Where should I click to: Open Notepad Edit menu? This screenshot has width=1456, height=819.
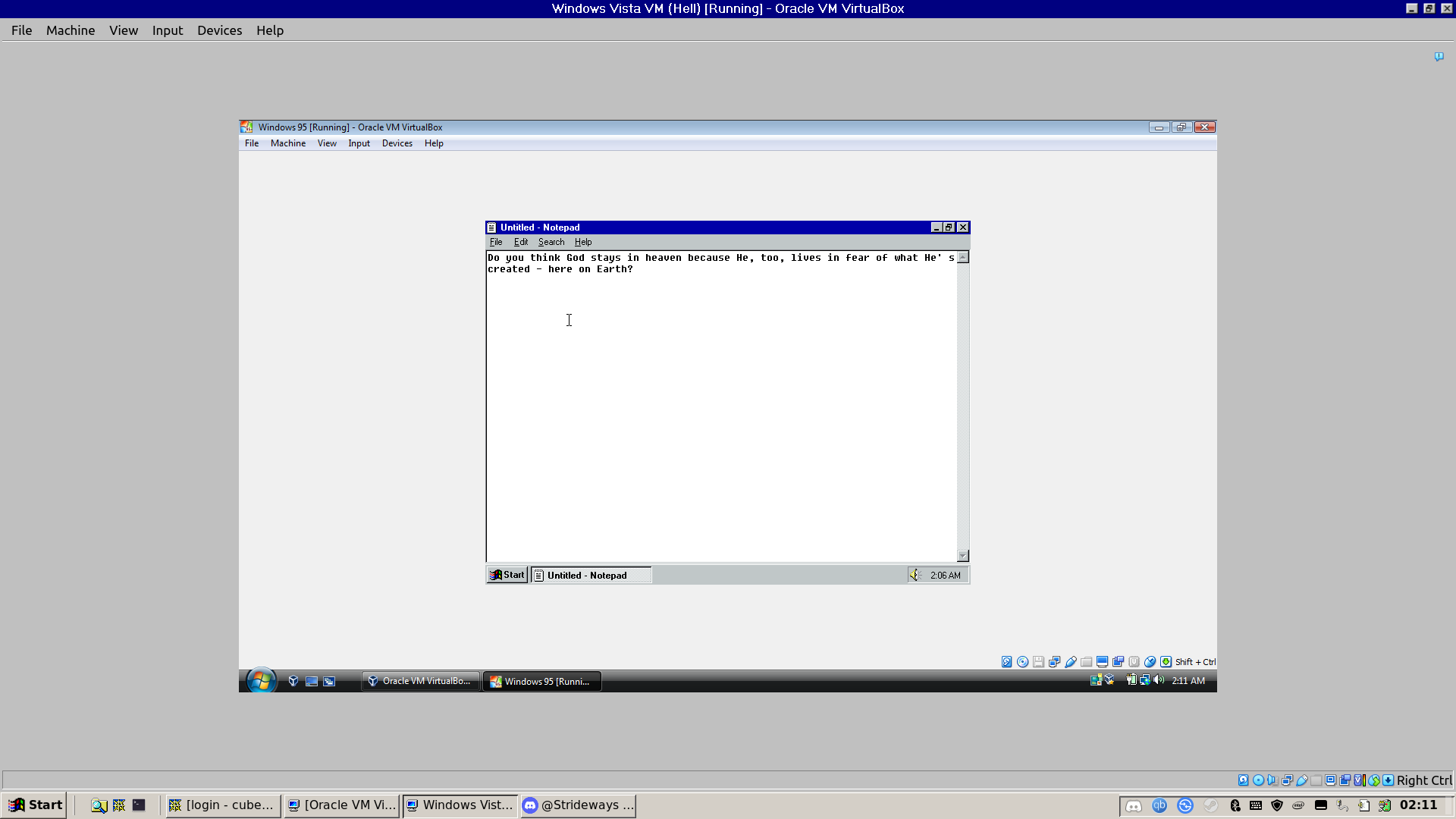click(x=521, y=242)
